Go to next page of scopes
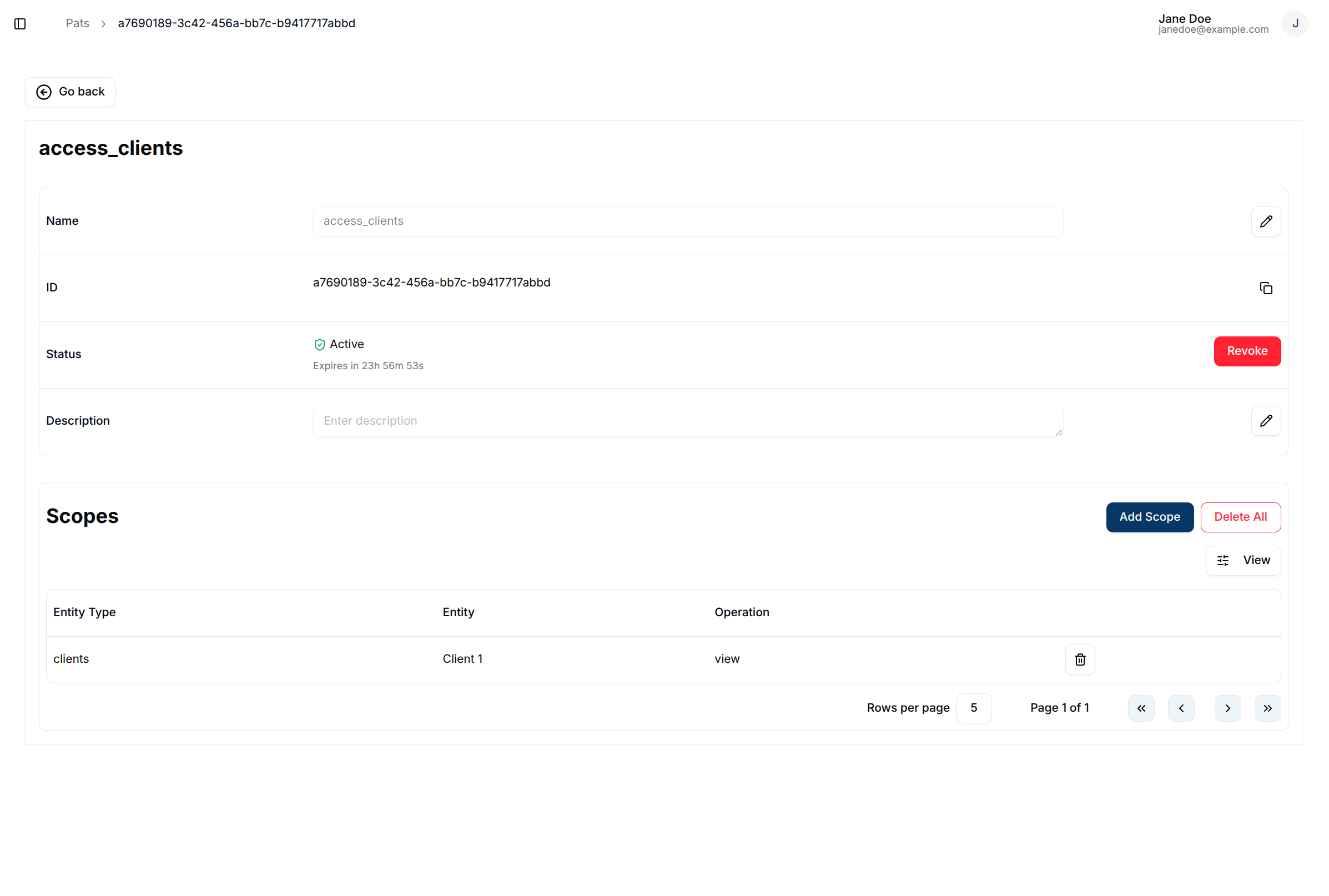 tap(1227, 708)
